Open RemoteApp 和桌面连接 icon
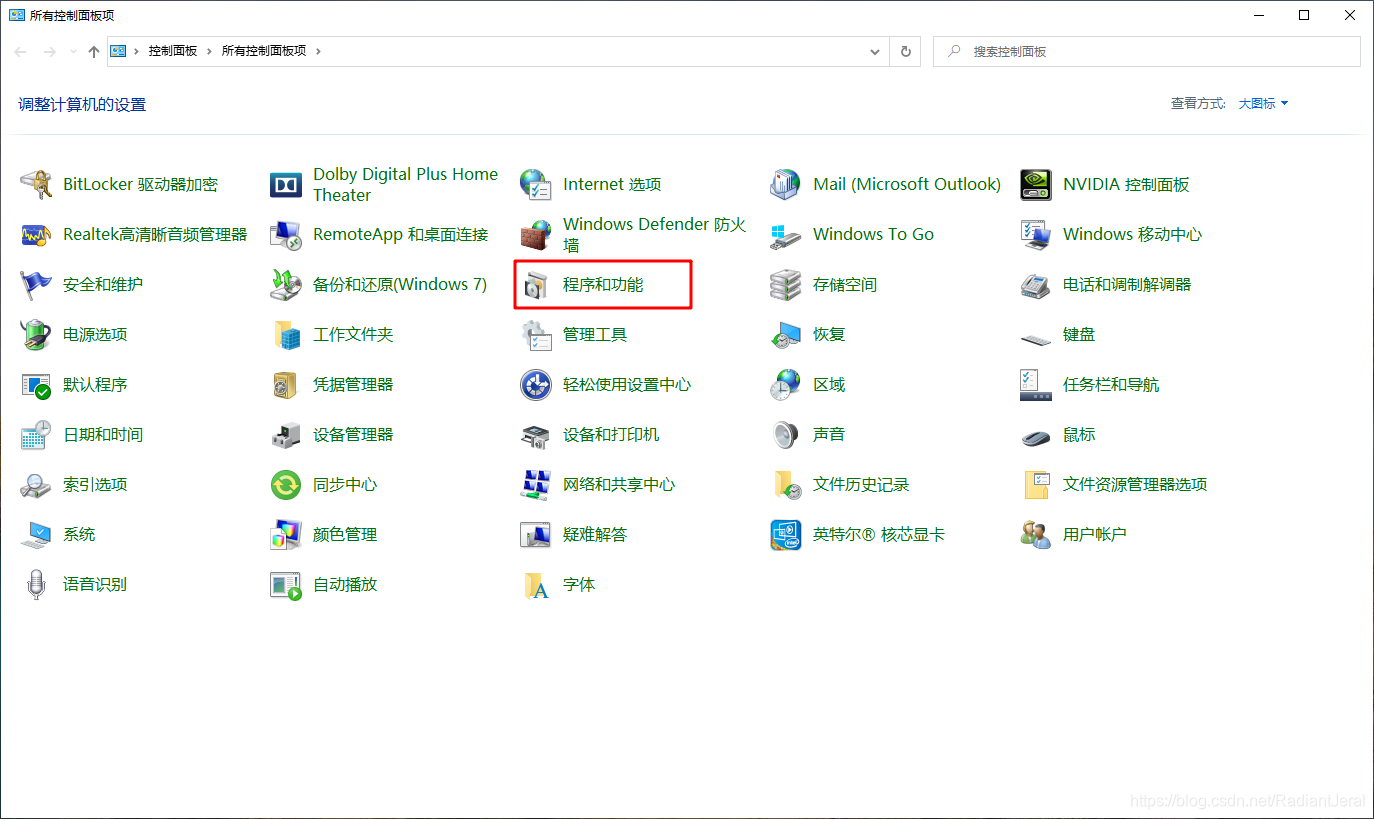Screen dimensions: 1374x819 coord(286,234)
